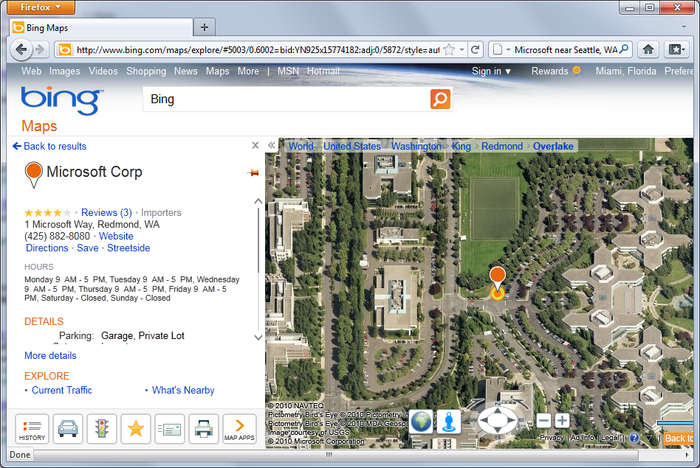Viewport: 700px width, 468px height.
Task: Open Map Apps button
Action: (239, 429)
